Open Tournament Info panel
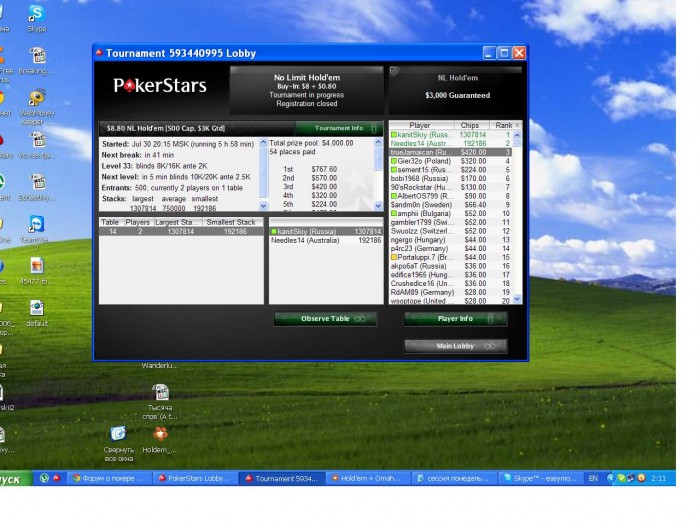700x525 pixels. 339,128
